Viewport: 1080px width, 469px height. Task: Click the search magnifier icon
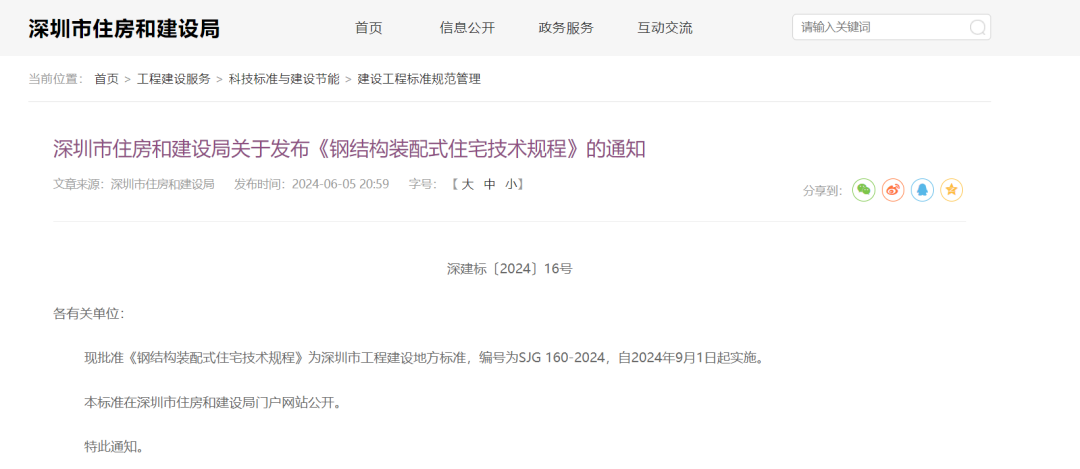point(977,28)
